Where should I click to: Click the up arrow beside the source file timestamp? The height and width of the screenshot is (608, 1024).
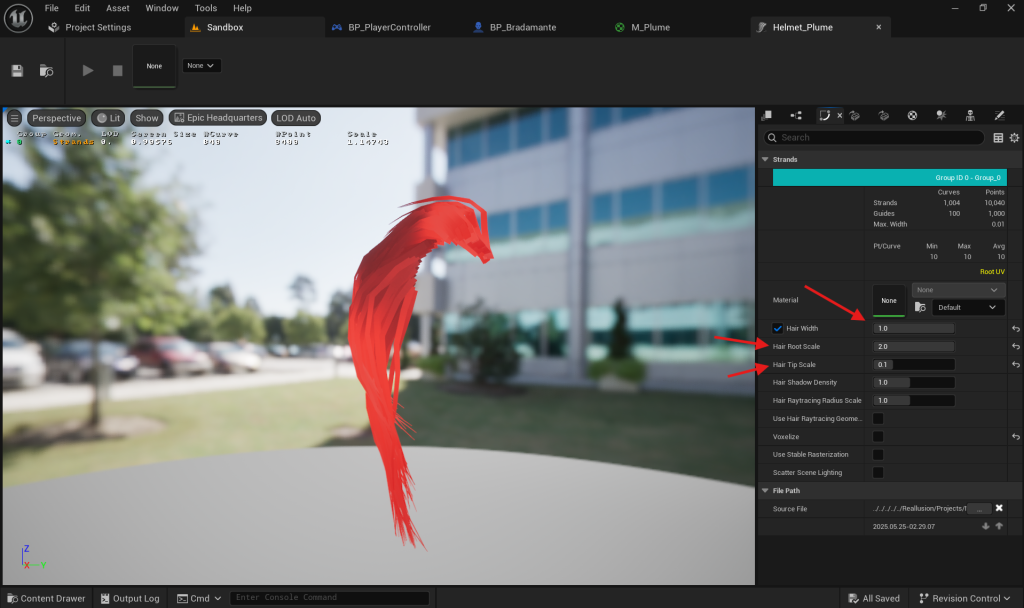tap(999, 526)
